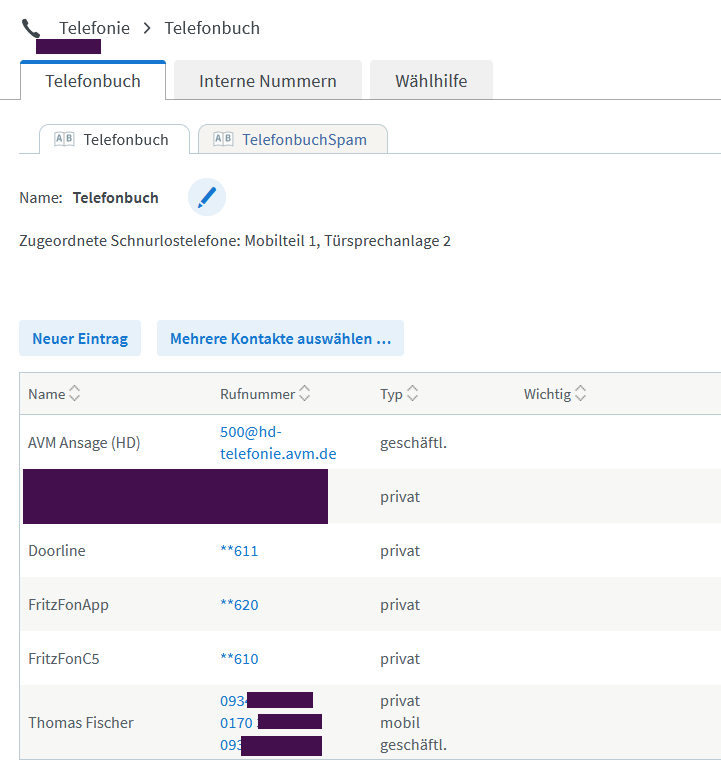Click the Zugeordnete Schnurlostelefone text line
Screen dimensions: 721x779
(235, 241)
